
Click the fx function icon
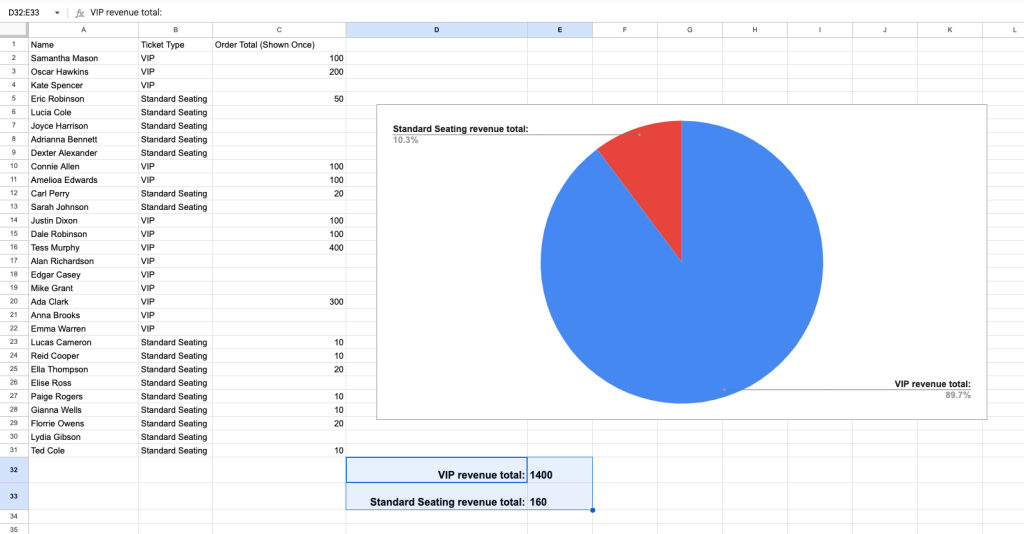(x=78, y=12)
